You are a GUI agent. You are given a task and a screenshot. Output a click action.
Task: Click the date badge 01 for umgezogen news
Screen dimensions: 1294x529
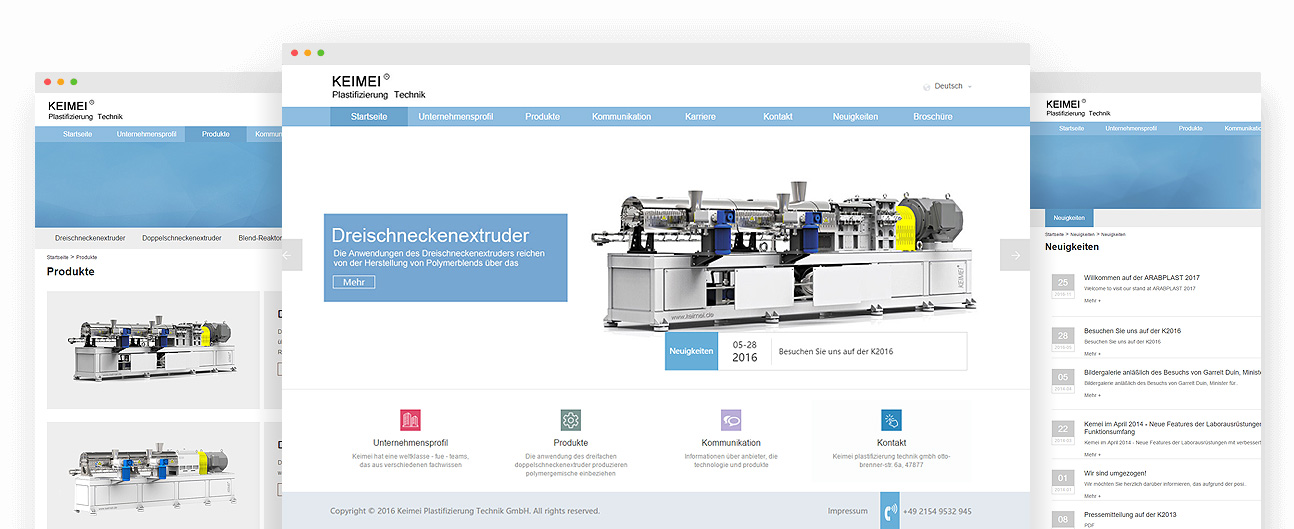pos(1062,482)
